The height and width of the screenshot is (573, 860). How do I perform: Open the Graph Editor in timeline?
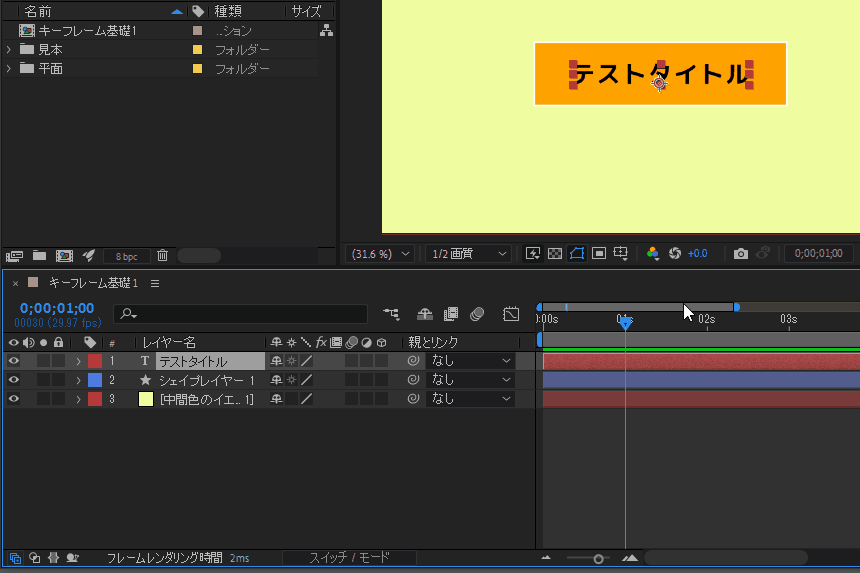511,314
